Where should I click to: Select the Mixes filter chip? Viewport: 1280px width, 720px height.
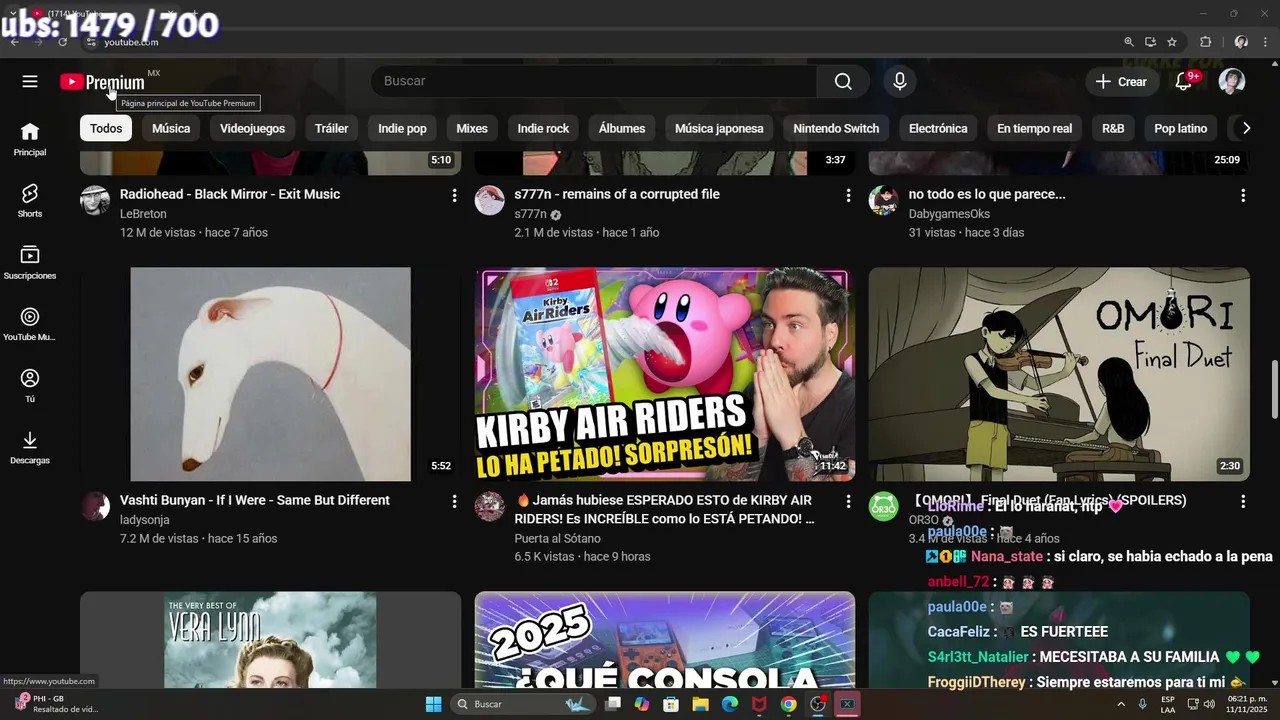coord(472,128)
